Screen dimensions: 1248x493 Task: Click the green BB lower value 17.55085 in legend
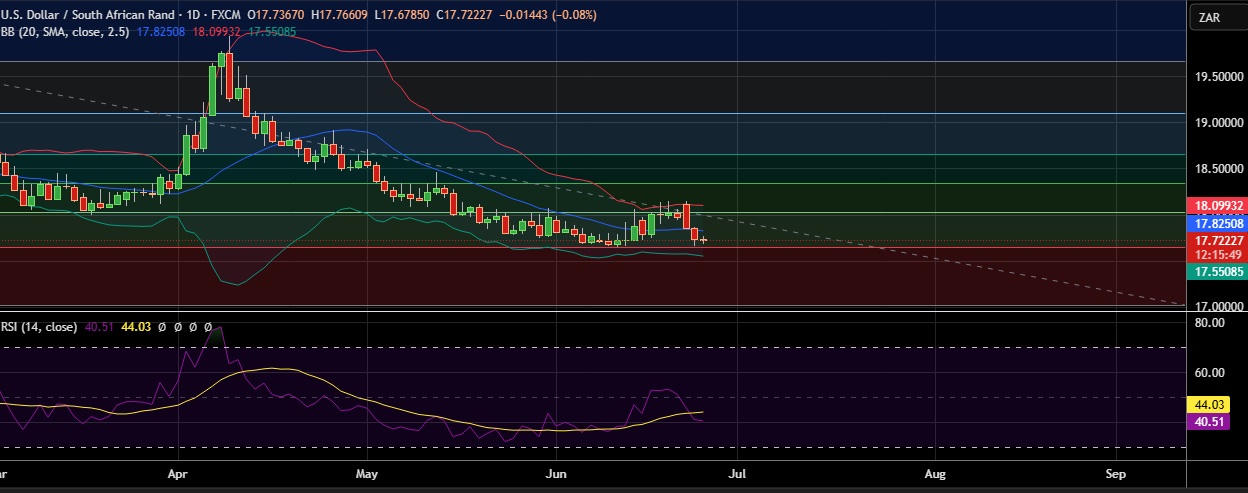(x=270, y=32)
